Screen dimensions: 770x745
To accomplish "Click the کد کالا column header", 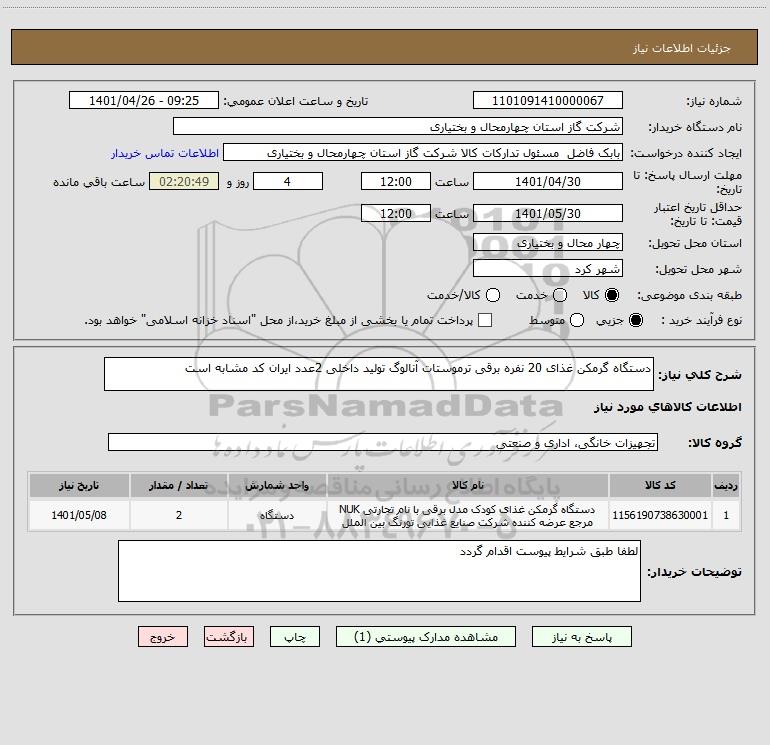I will (x=660, y=486).
